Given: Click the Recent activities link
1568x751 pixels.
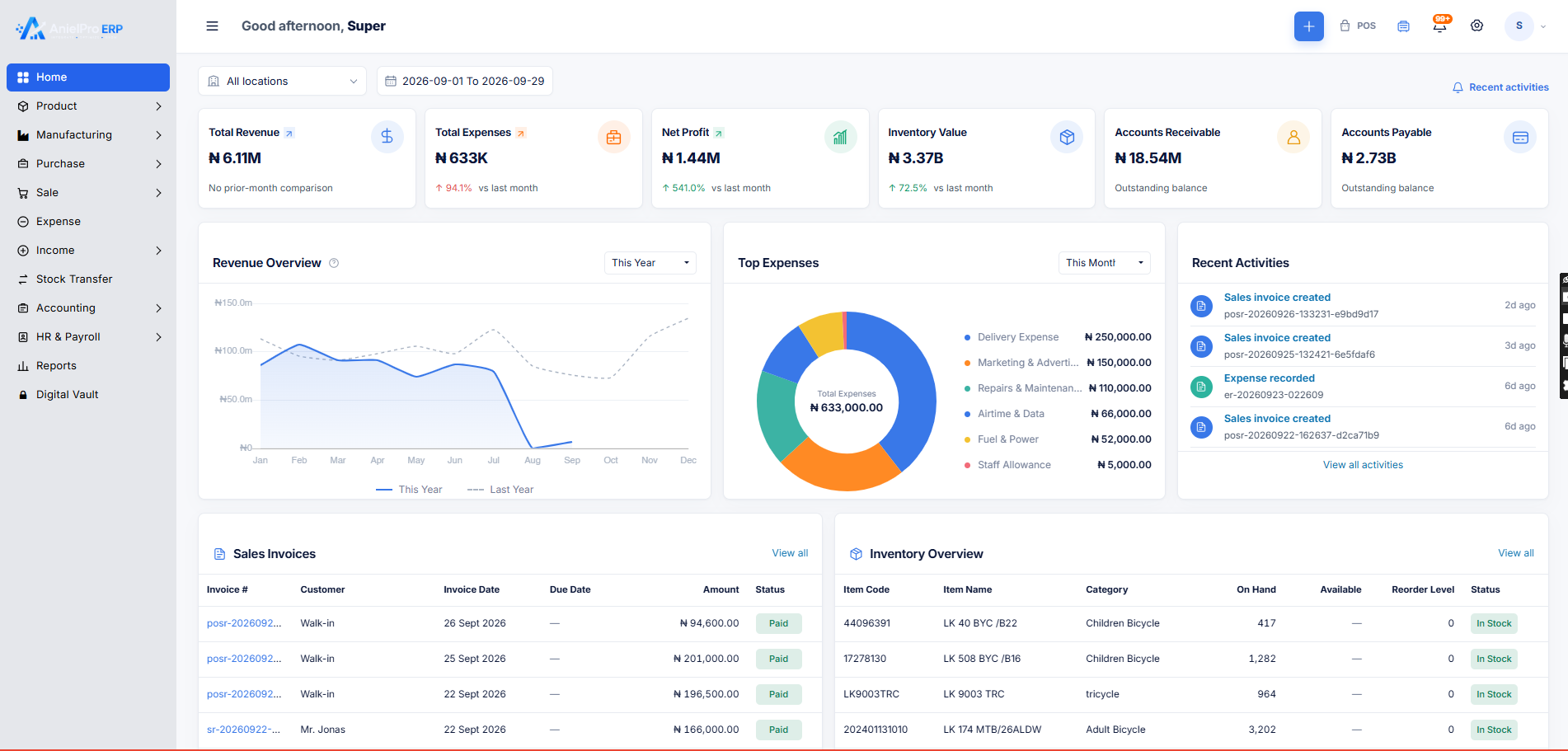Looking at the screenshot, I should pos(1500,87).
